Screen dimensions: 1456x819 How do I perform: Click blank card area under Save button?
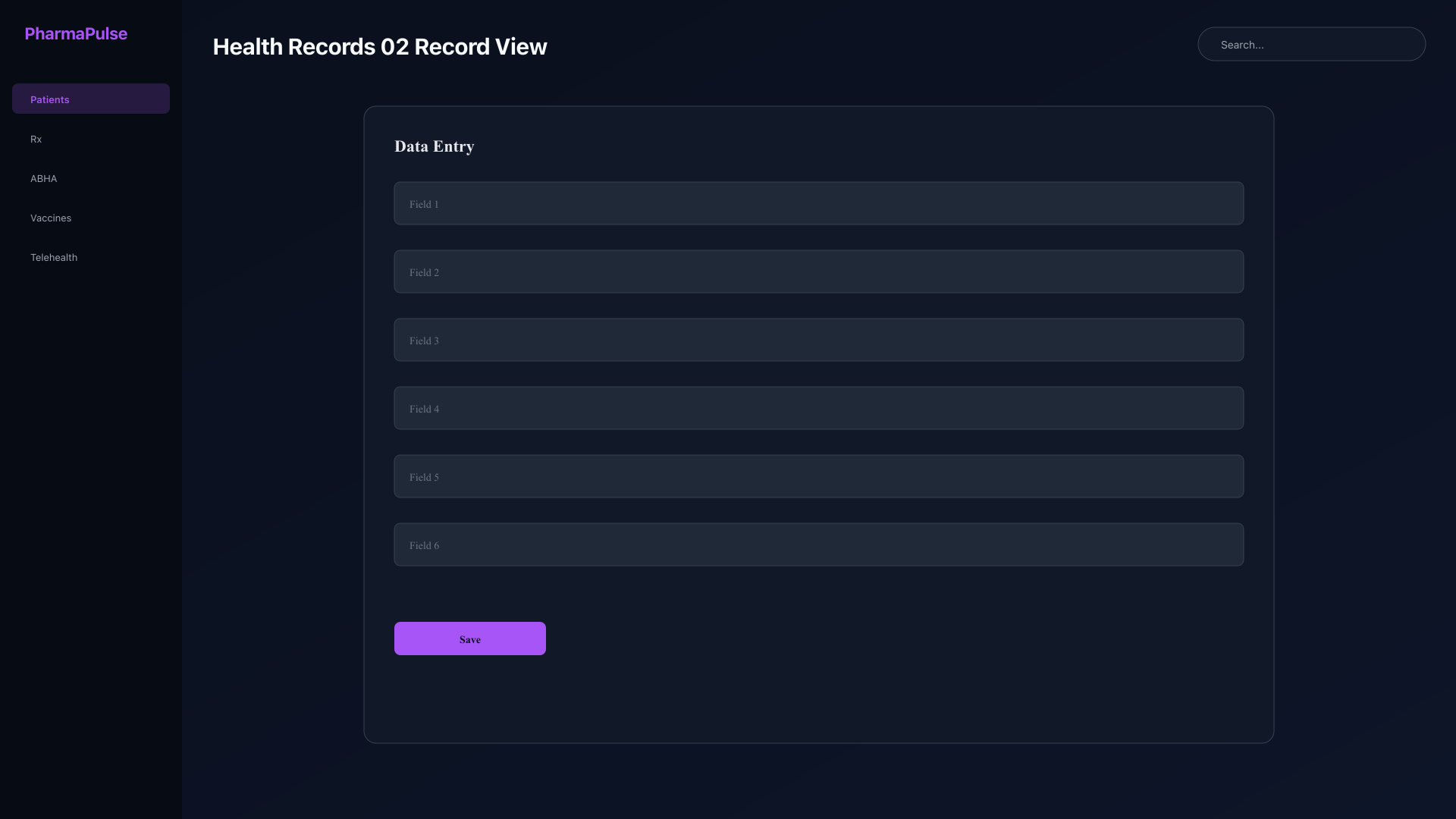819,698
